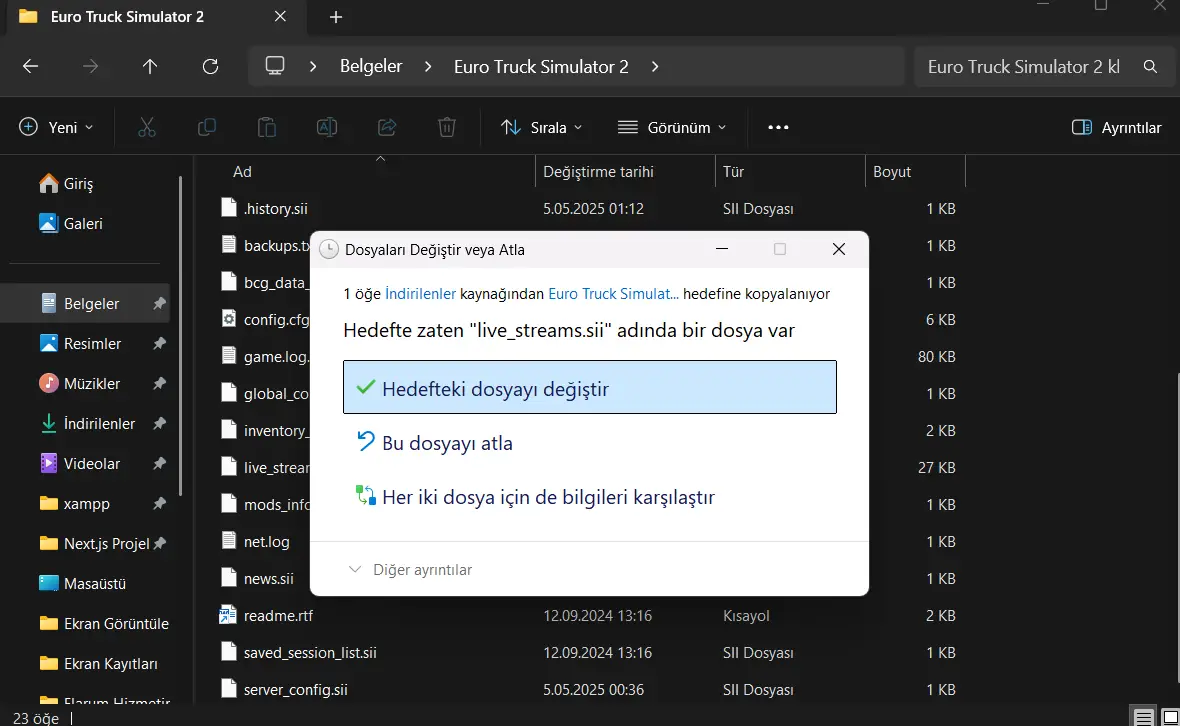
Task: Close the Dosyaları Değiştir veya Atla dialog
Action: (838, 249)
